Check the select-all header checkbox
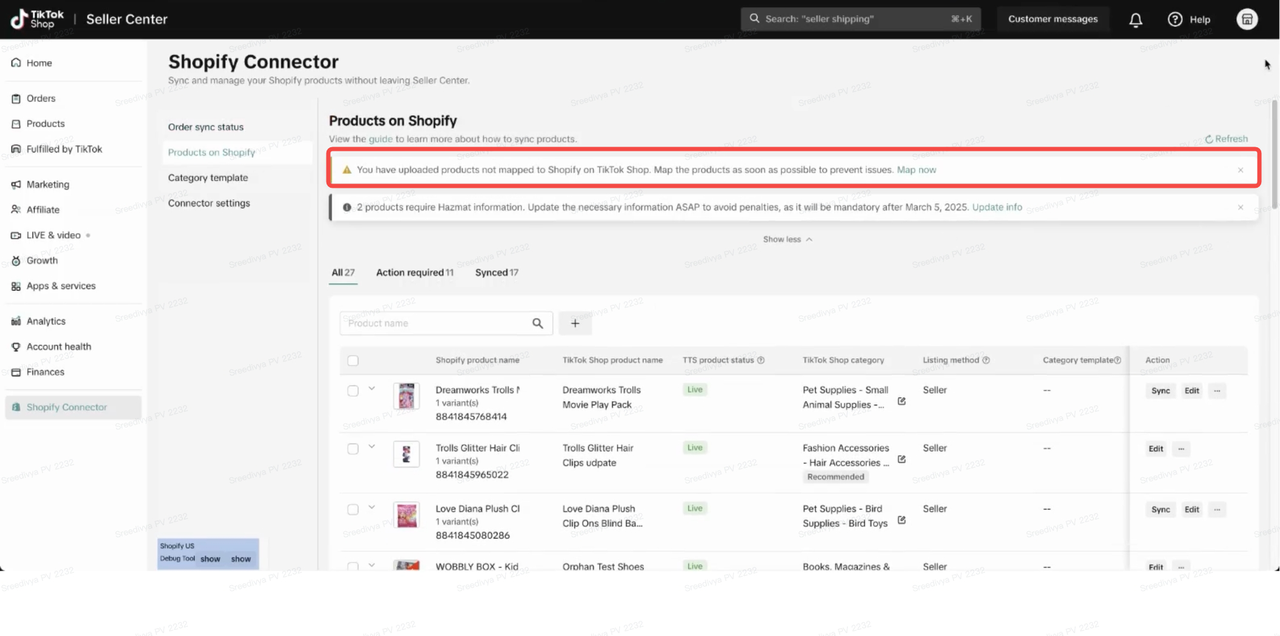 pyautogui.click(x=353, y=361)
